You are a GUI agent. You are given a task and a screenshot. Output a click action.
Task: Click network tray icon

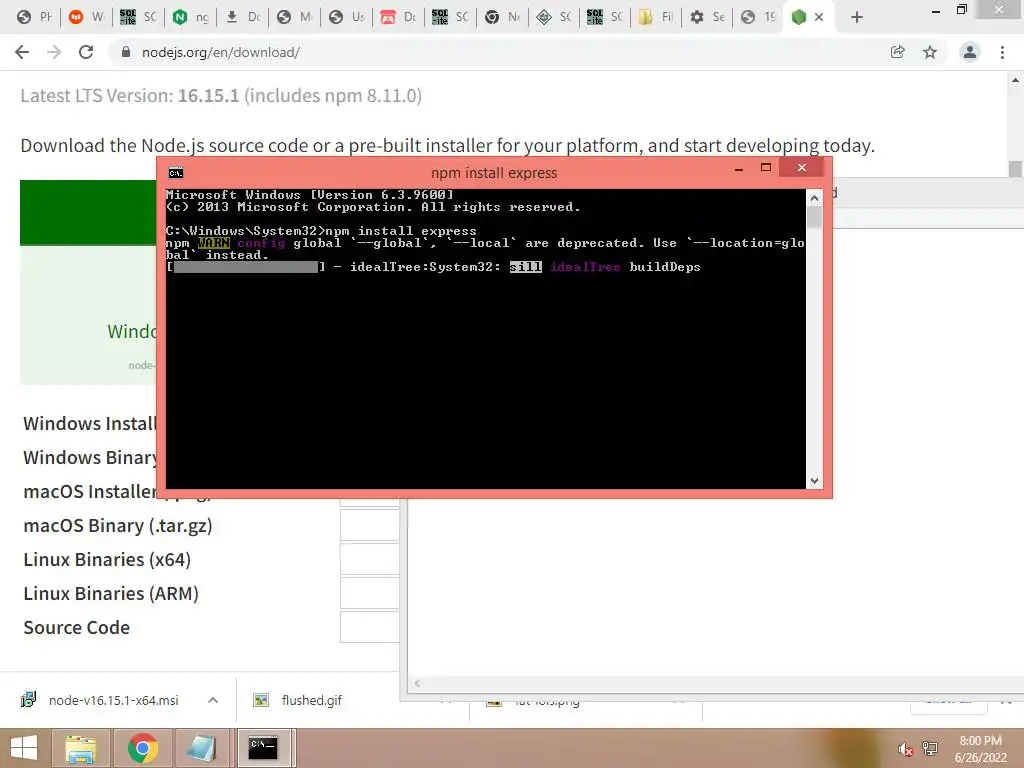[930, 749]
